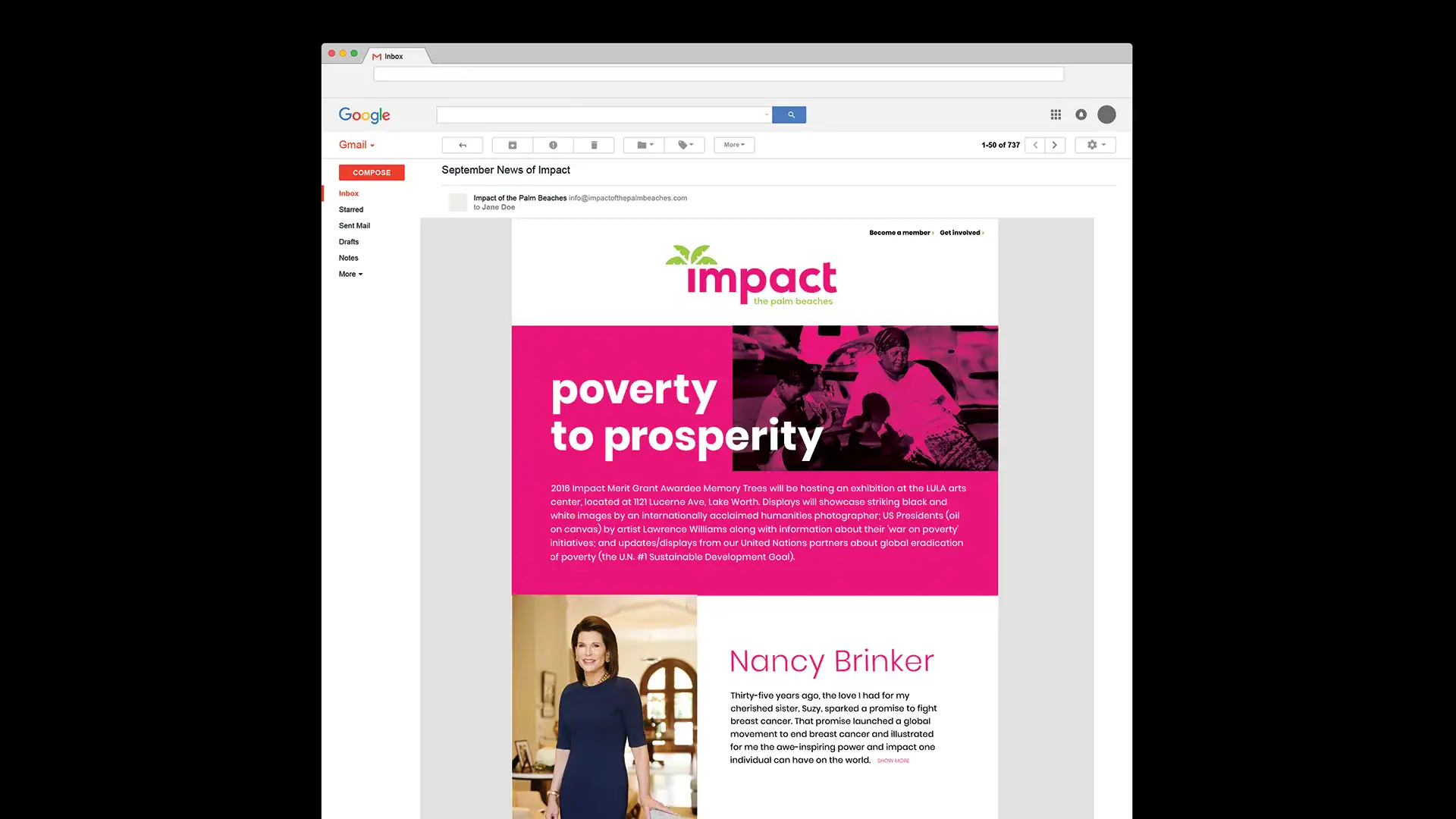This screenshot has width=1456, height=819.
Task: Go to the older message arrow
Action: pyautogui.click(x=1055, y=145)
